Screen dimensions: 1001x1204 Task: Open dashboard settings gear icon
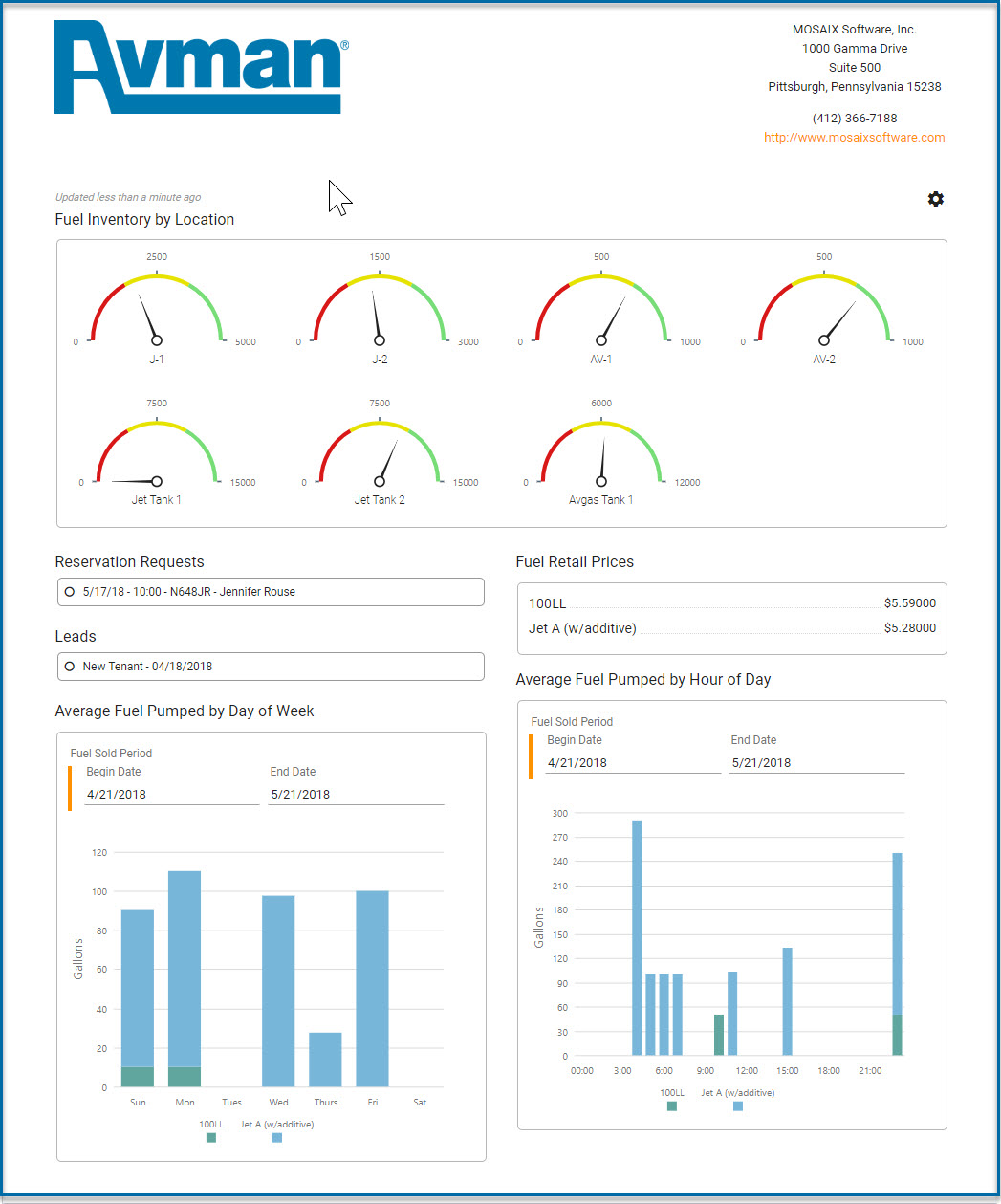(x=935, y=199)
